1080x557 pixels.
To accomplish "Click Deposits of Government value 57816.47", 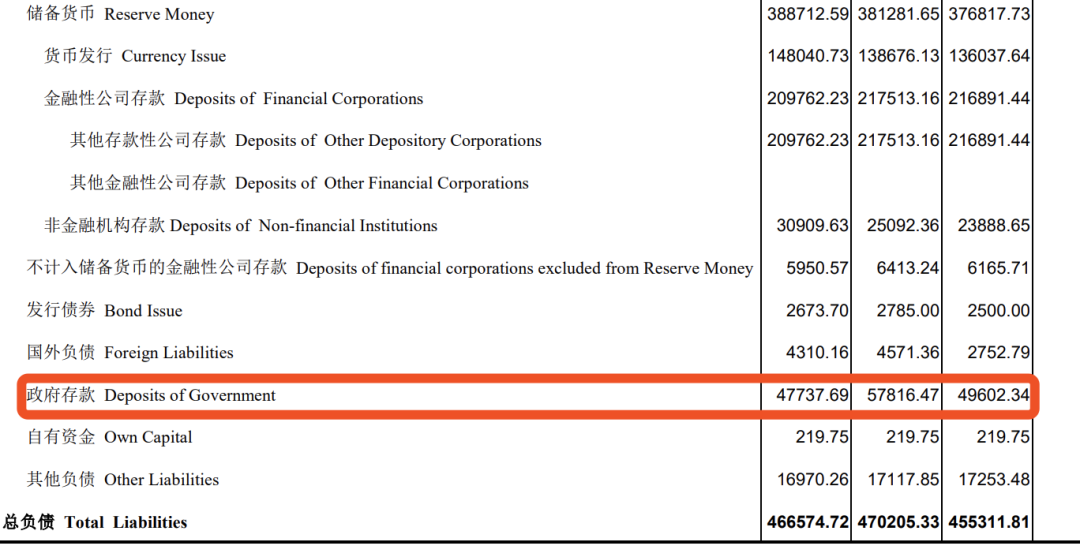I will coord(903,395).
